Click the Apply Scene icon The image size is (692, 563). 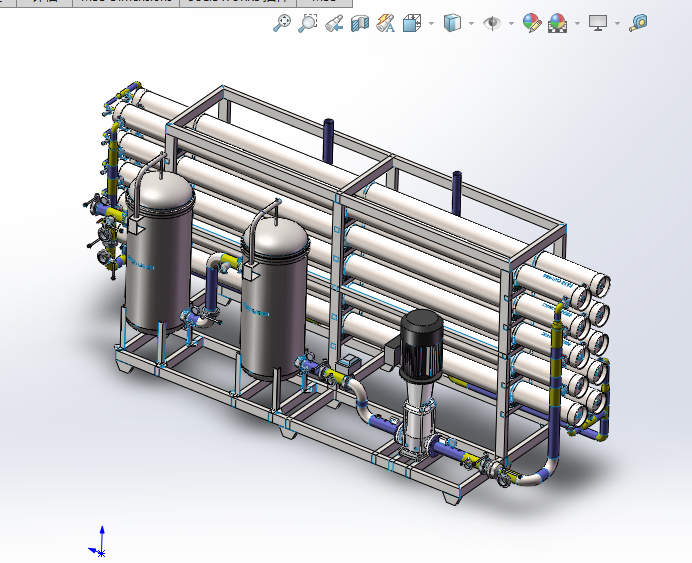click(558, 23)
